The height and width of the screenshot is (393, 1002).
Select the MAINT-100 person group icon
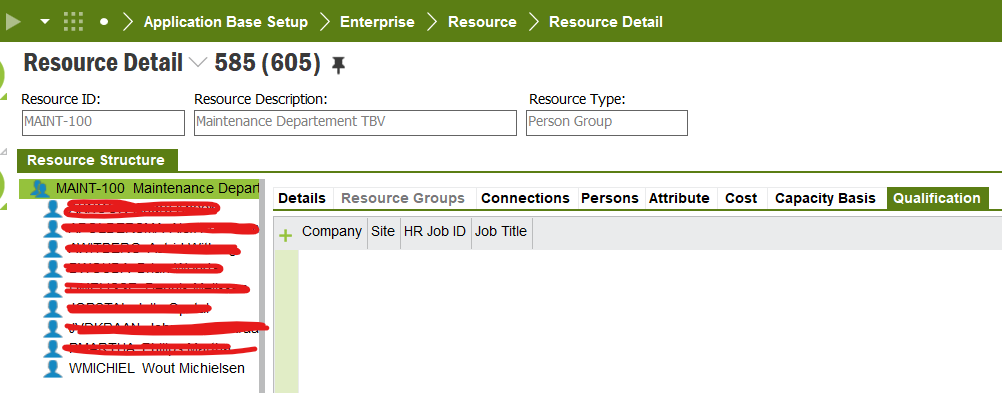coord(40,189)
